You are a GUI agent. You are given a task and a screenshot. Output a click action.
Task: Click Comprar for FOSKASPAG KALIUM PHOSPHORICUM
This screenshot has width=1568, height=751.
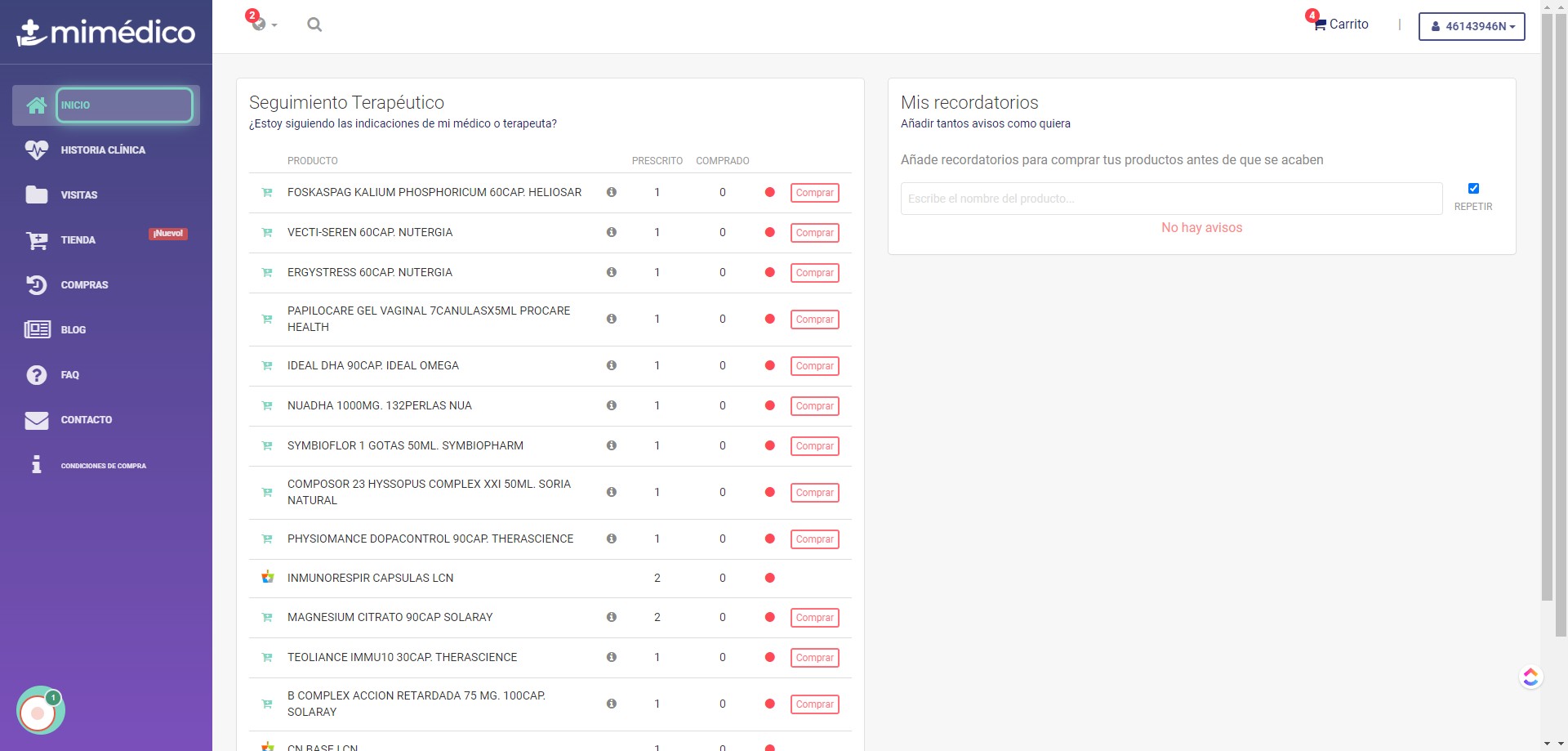(x=814, y=193)
